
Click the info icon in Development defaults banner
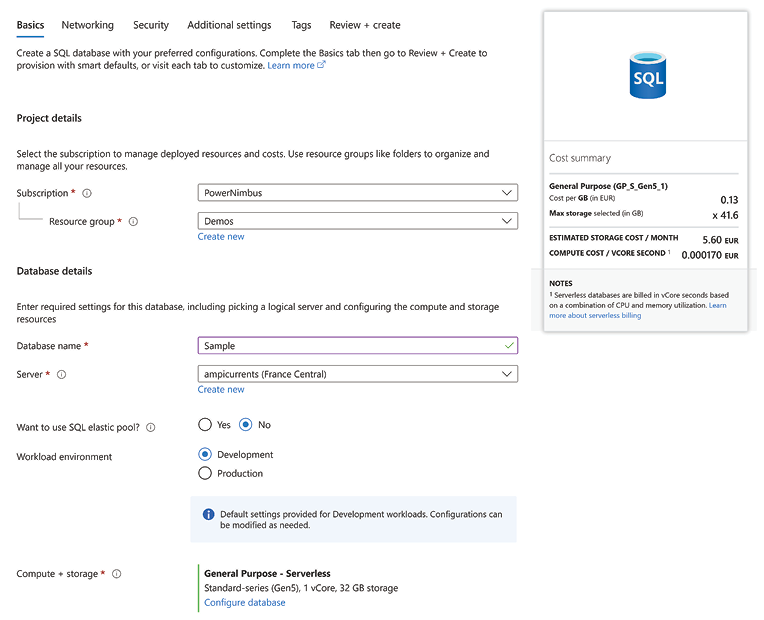209,514
